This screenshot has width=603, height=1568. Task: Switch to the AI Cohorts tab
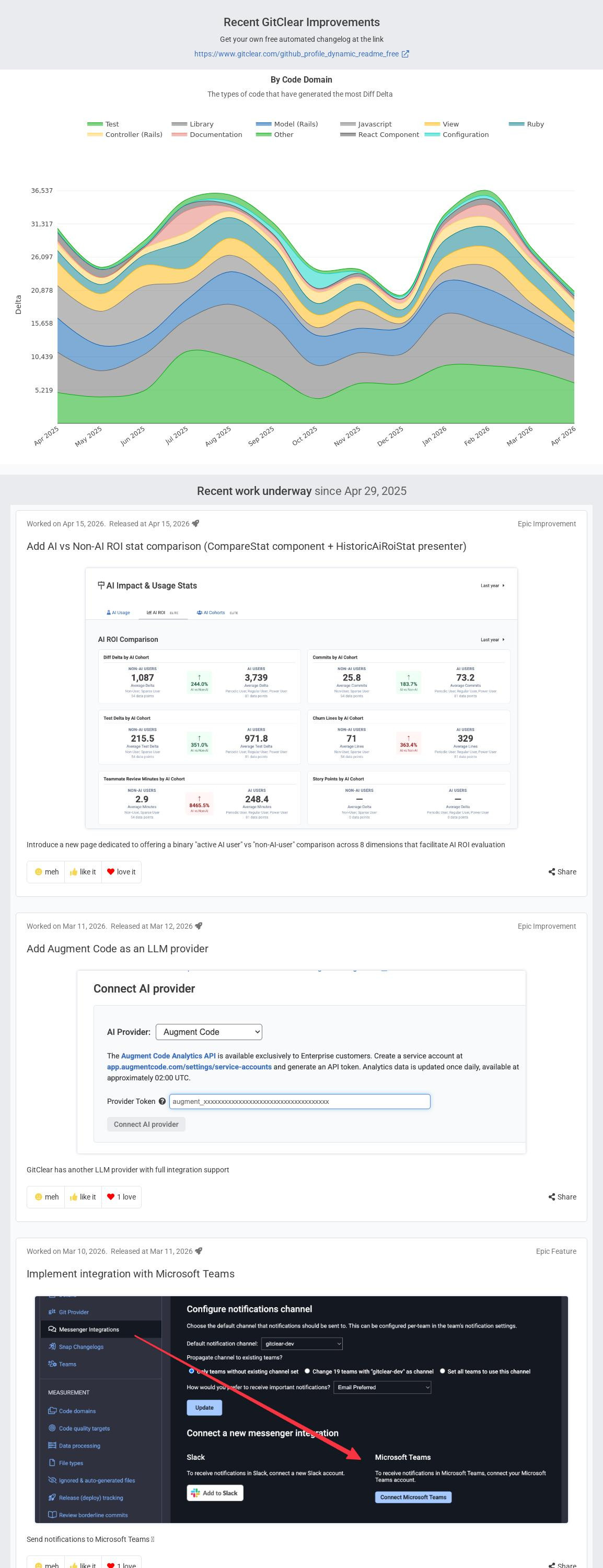(x=211, y=613)
